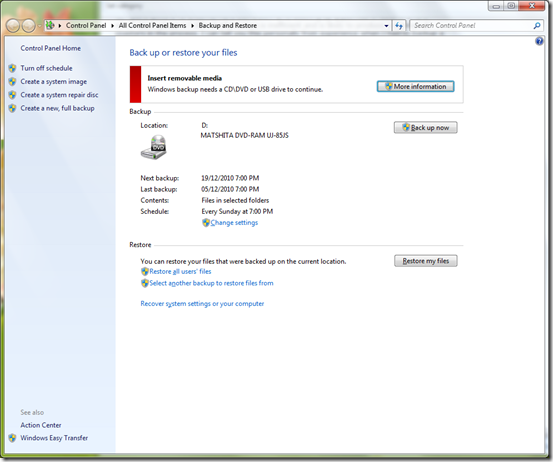Expand the arrow after Control Panel breadcrumb

click(x=113, y=25)
